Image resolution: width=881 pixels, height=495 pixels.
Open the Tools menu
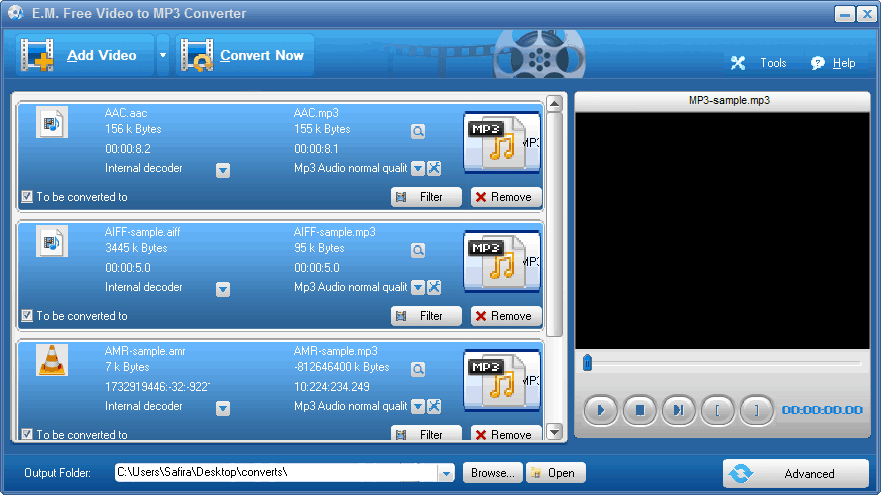coord(759,63)
